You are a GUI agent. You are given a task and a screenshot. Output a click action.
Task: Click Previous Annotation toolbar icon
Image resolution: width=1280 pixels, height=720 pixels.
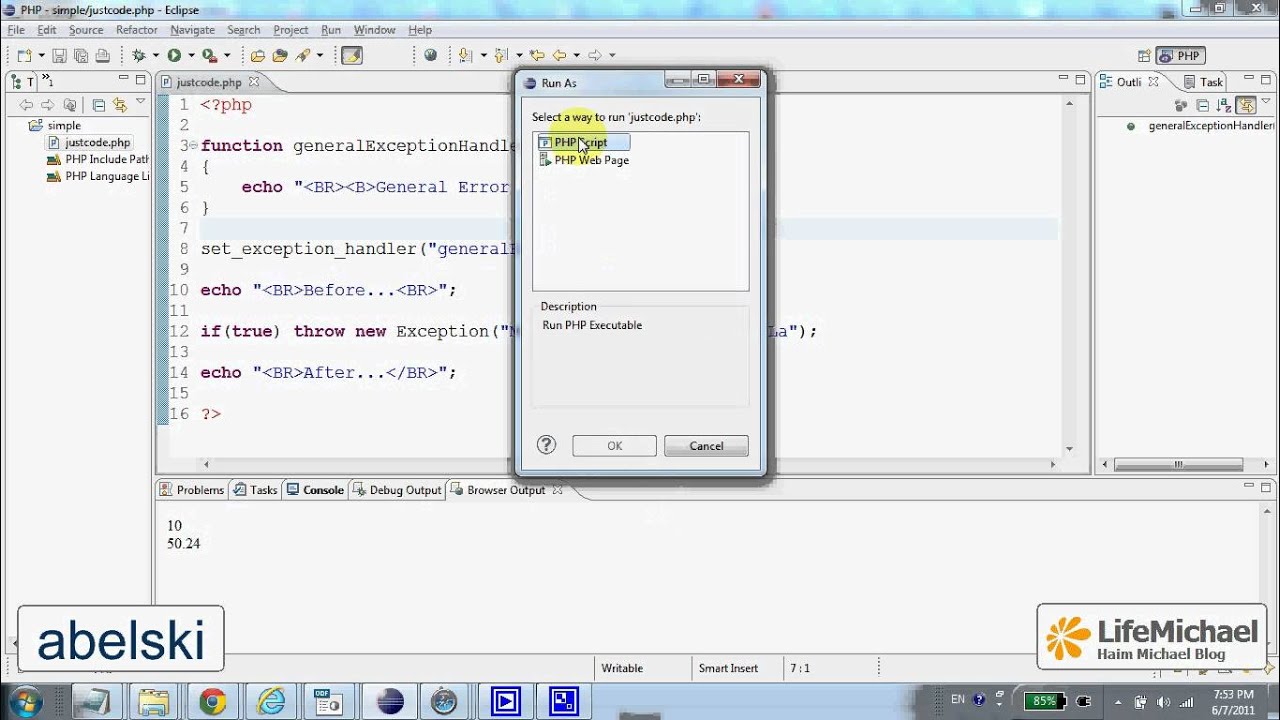(x=501, y=56)
